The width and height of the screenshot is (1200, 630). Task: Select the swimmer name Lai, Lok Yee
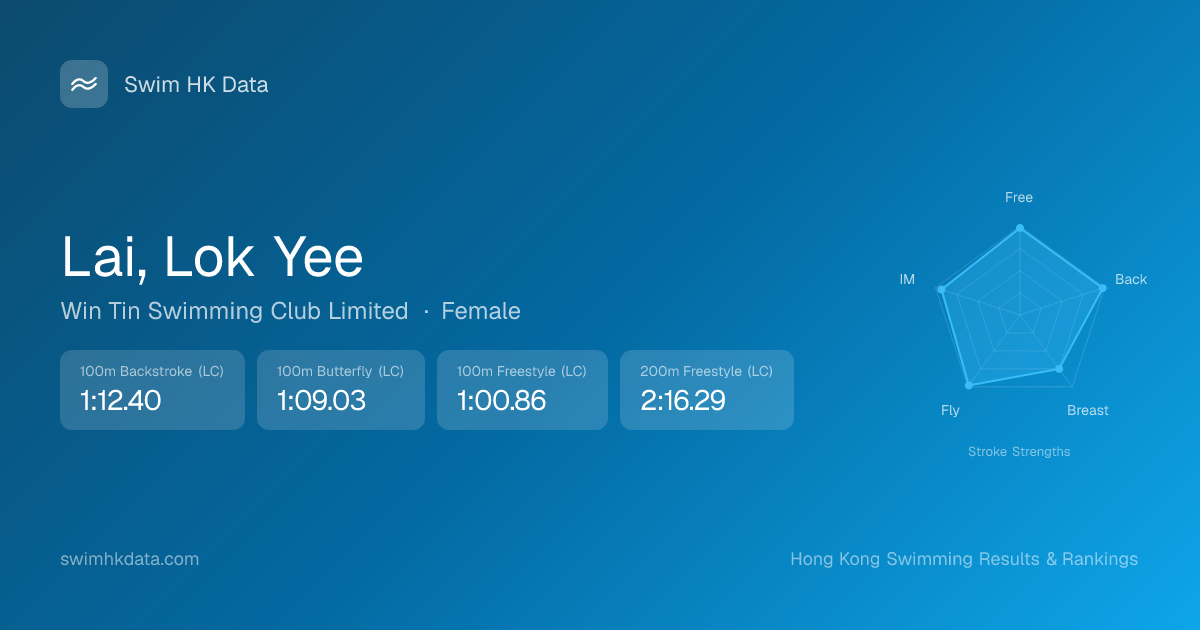point(212,258)
